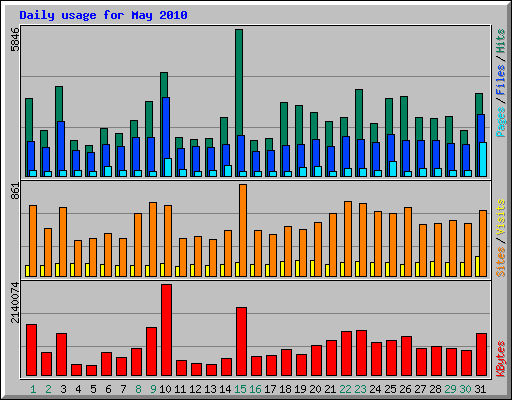Select day 22 on the date axis

(x=345, y=389)
